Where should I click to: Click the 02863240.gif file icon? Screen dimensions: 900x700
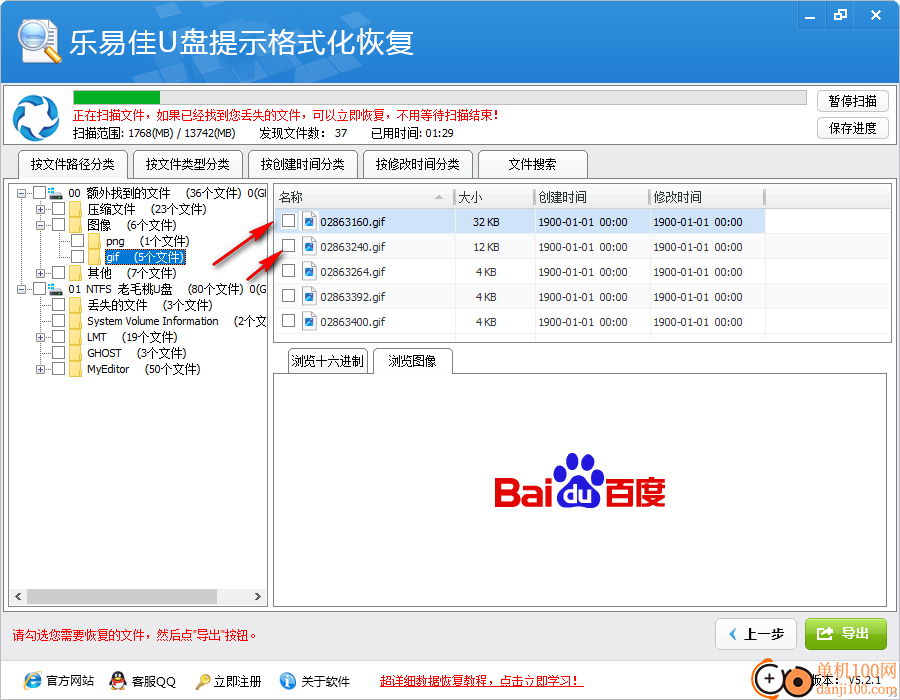tap(309, 247)
